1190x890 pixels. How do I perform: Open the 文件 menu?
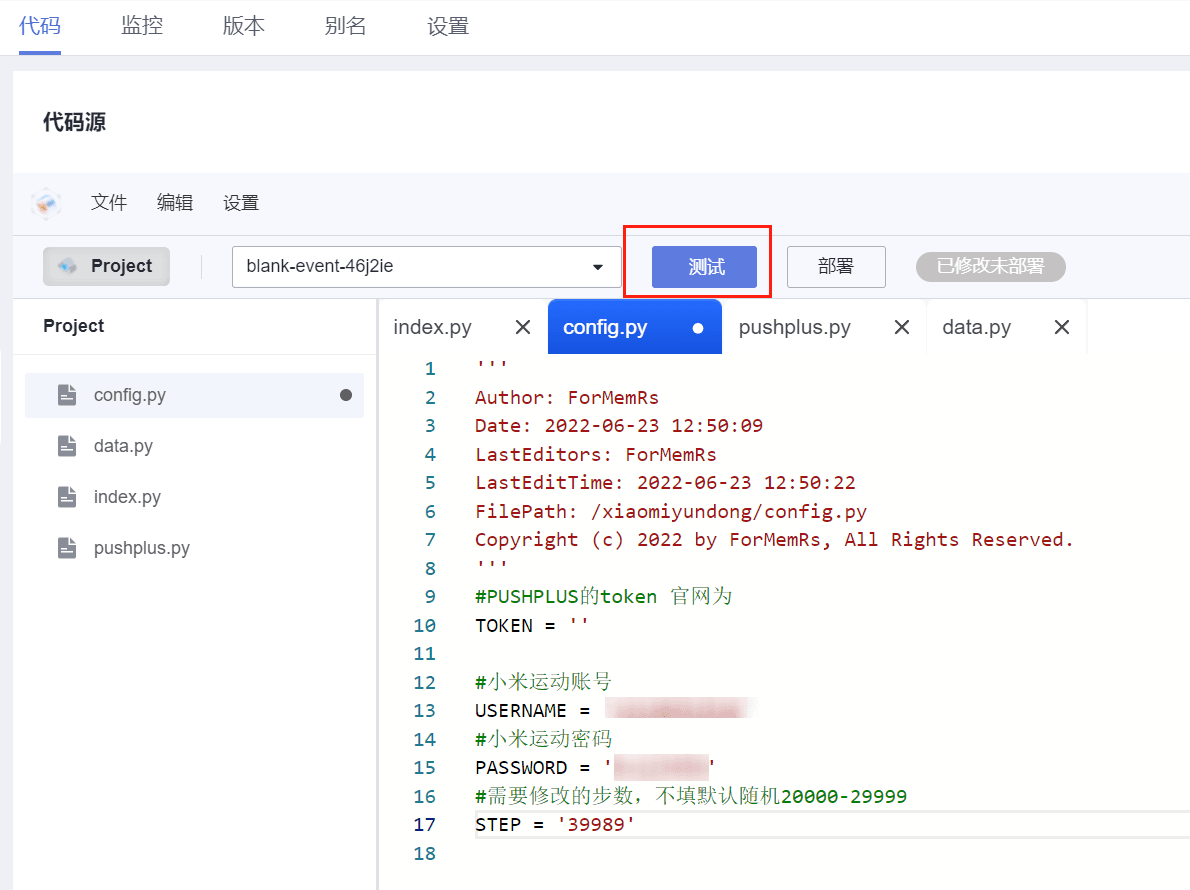109,203
